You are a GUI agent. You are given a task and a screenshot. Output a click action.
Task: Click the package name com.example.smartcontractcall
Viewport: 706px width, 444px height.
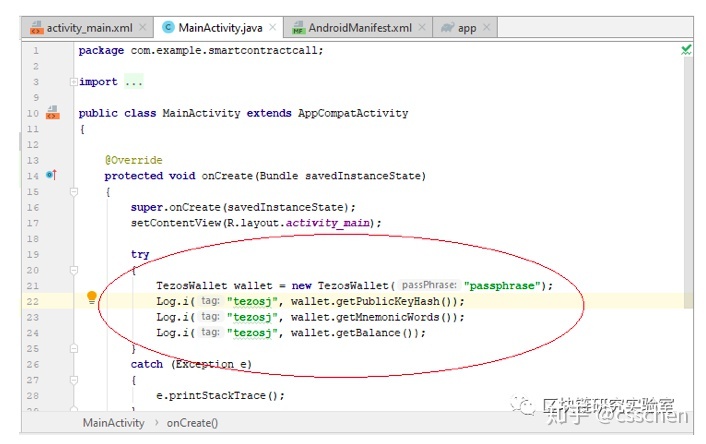[224, 50]
